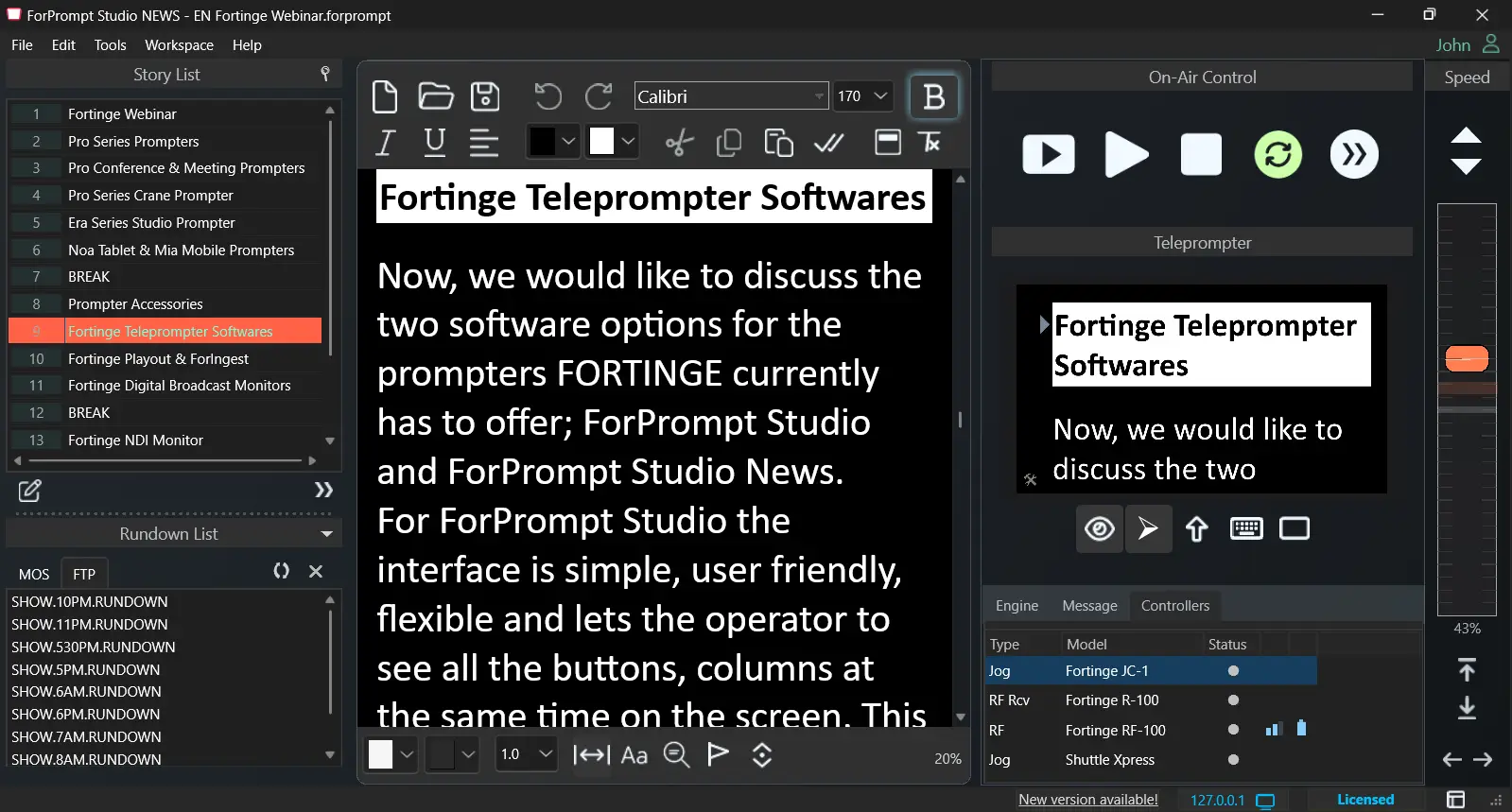Image resolution: width=1512 pixels, height=812 pixels.
Task: Jump to top with the up-to-bar arrow
Action: [x=1467, y=670]
